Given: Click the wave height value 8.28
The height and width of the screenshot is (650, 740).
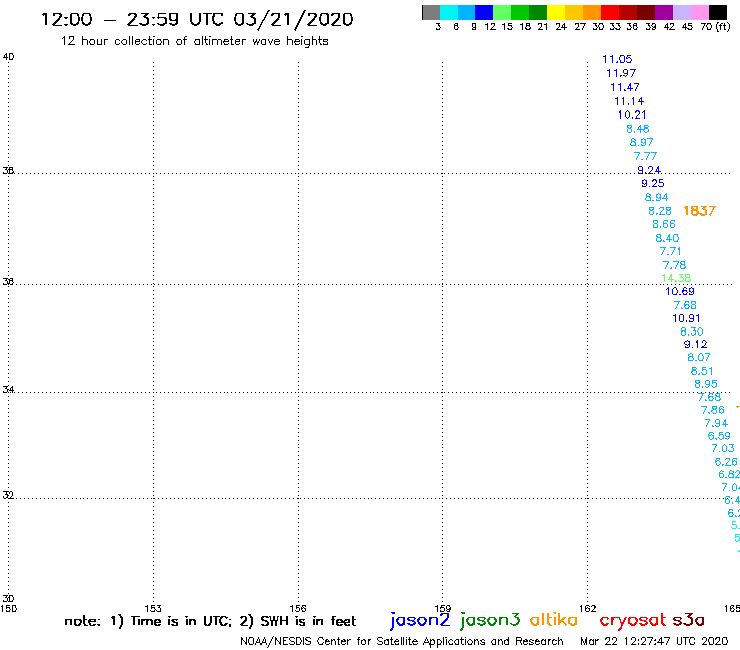Looking at the screenshot, I should click(660, 211).
